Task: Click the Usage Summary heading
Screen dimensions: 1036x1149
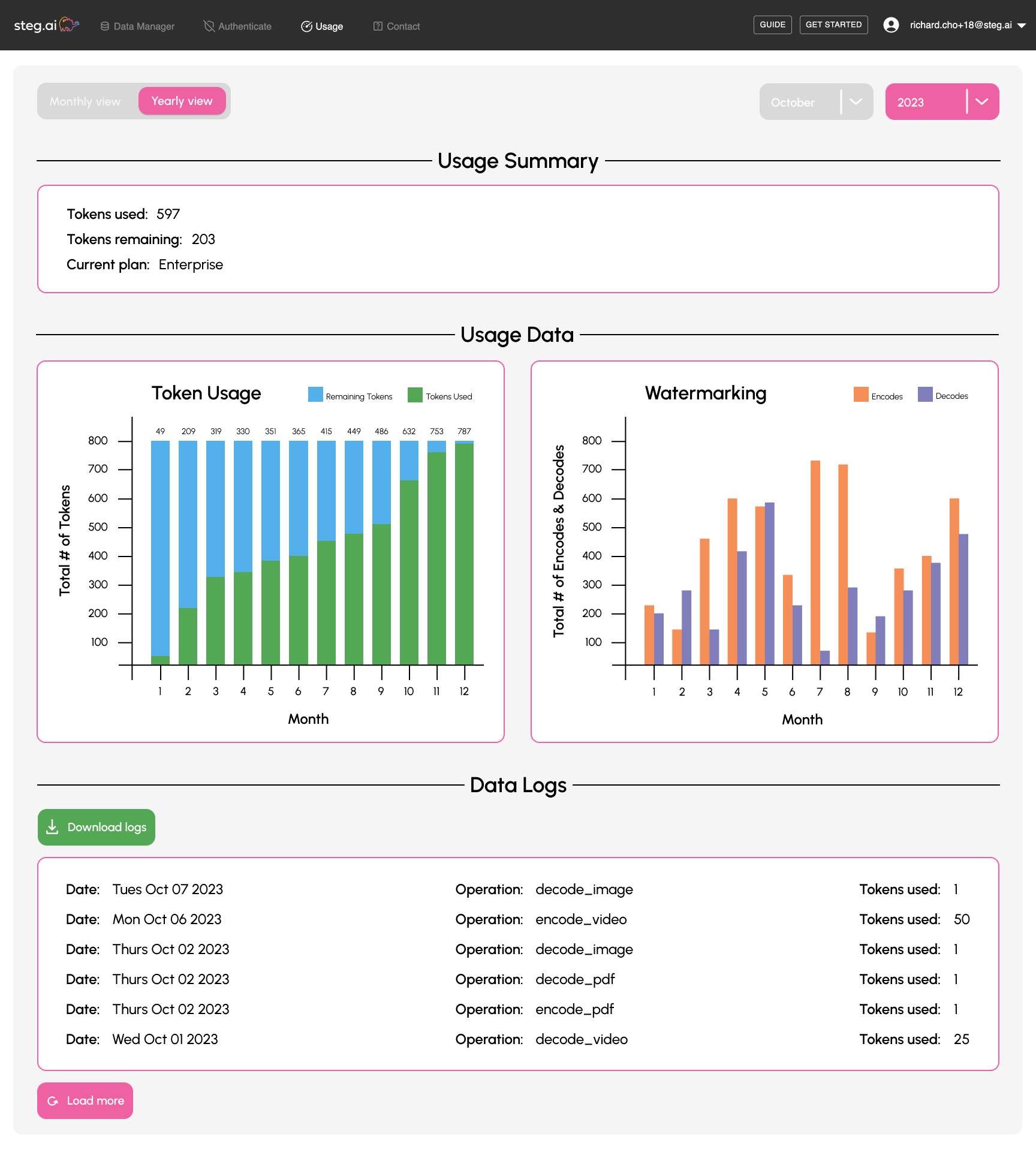Action: coord(518,161)
